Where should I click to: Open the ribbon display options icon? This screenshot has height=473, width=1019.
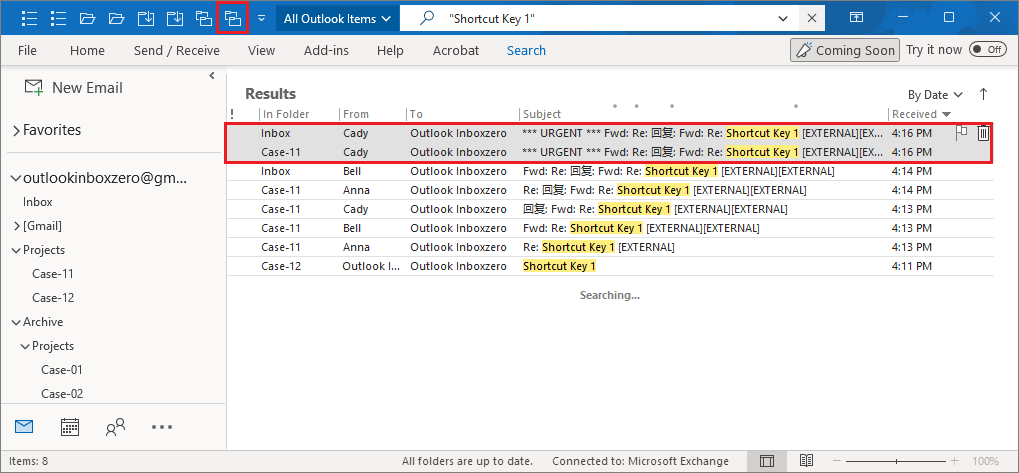click(856, 18)
